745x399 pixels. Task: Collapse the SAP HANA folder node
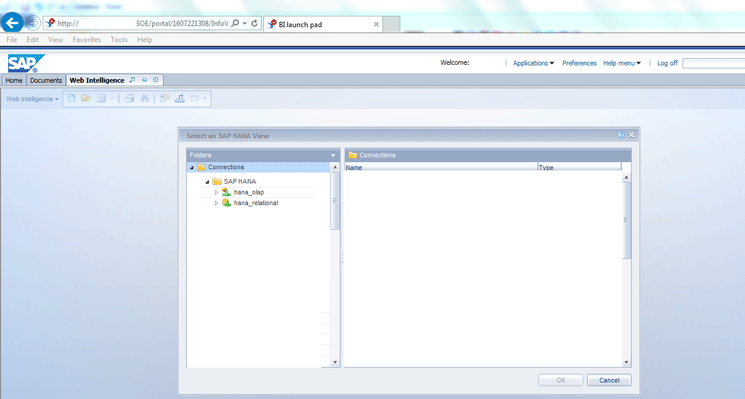(x=207, y=182)
